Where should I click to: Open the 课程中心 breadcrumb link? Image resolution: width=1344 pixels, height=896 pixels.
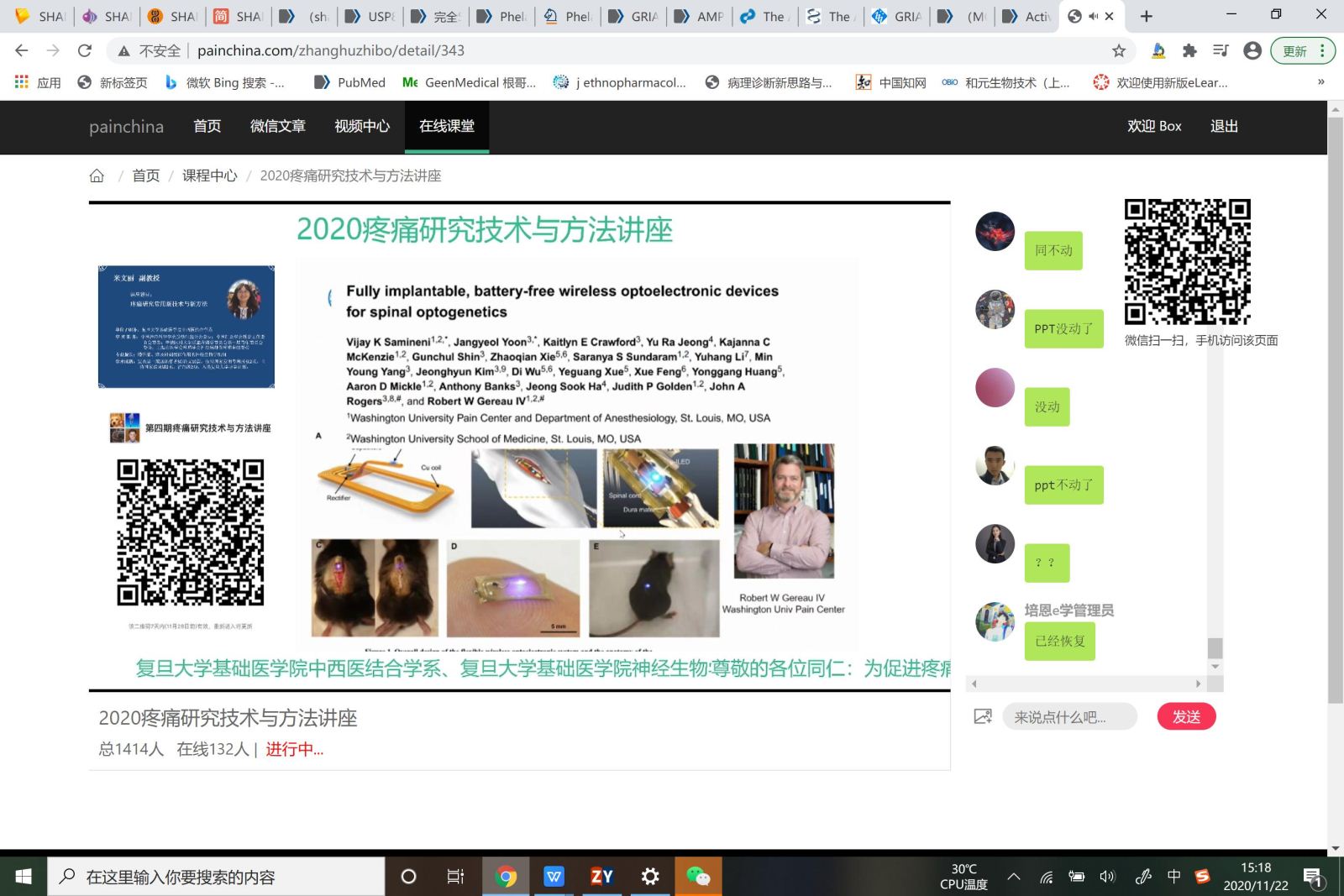209,176
